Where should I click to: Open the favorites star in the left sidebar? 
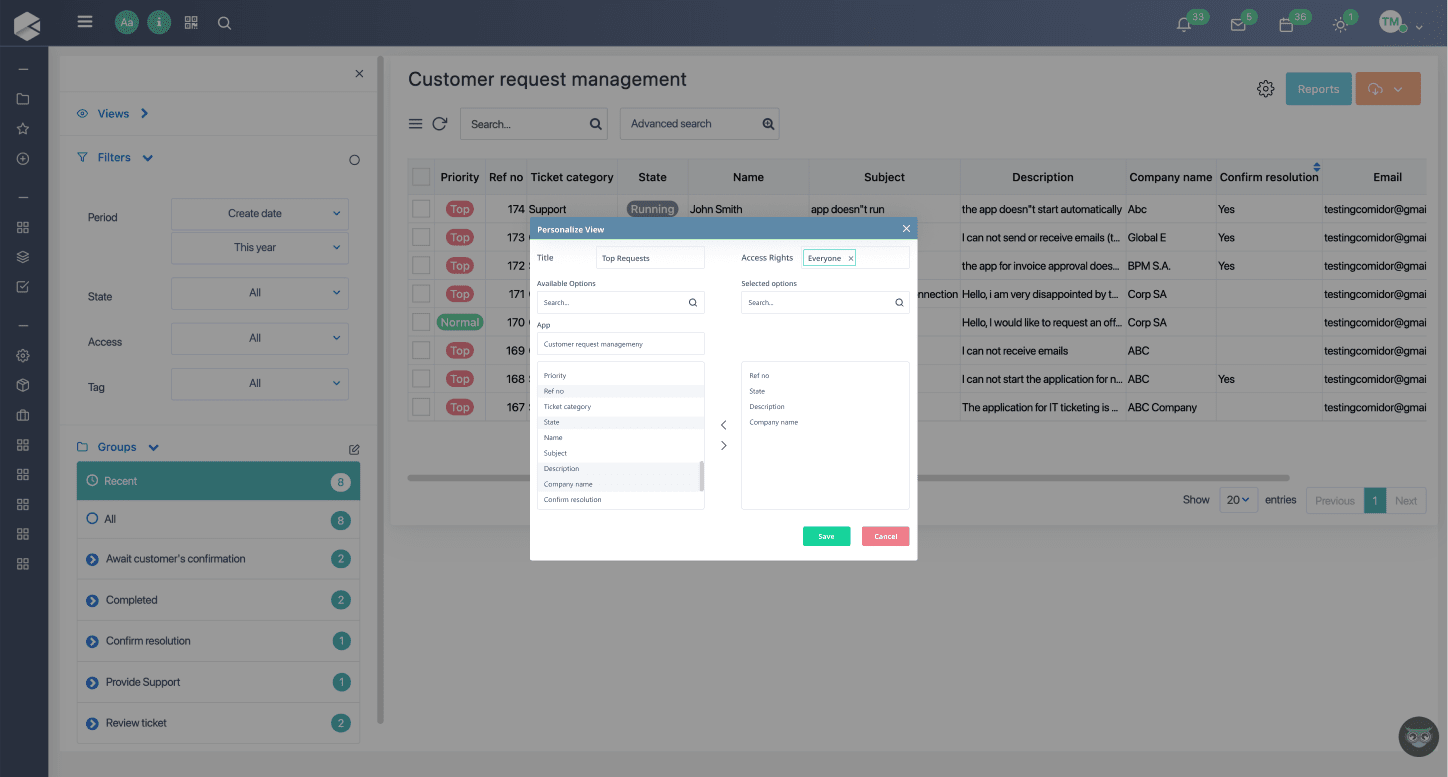click(23, 128)
